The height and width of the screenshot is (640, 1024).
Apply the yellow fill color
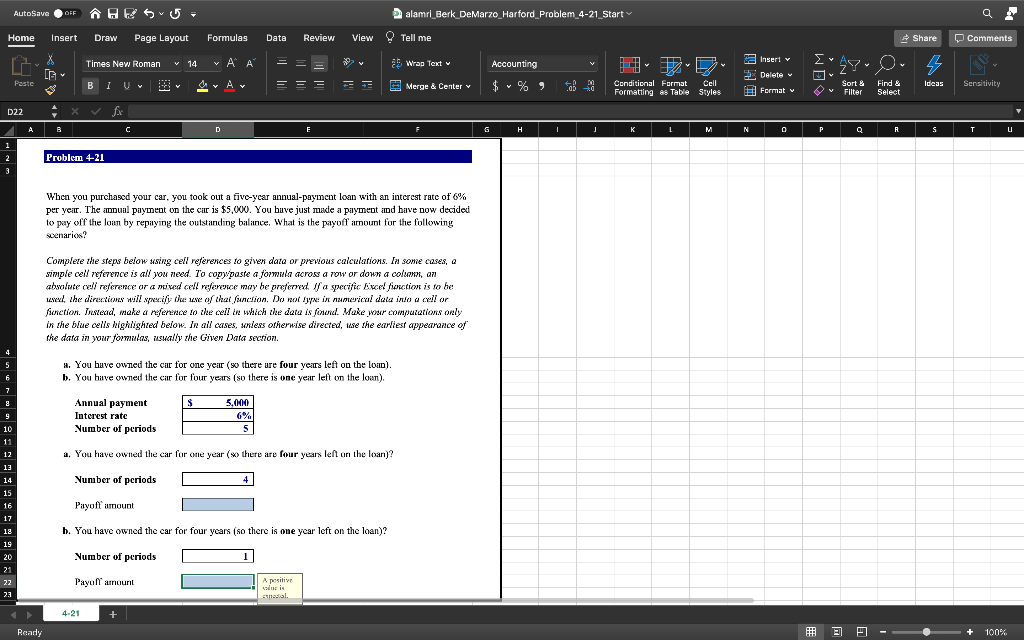(202, 86)
